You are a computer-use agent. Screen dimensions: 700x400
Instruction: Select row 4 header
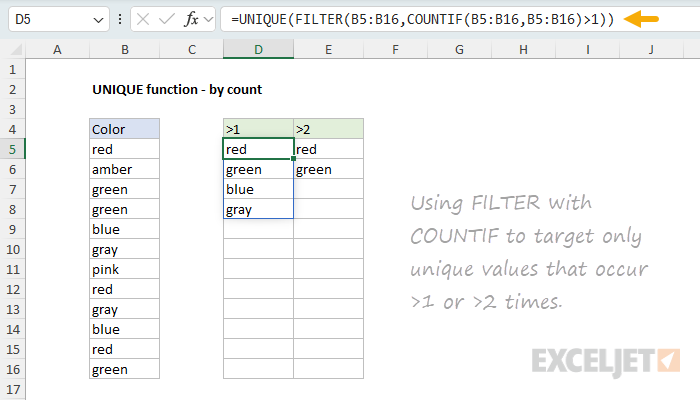point(12,129)
